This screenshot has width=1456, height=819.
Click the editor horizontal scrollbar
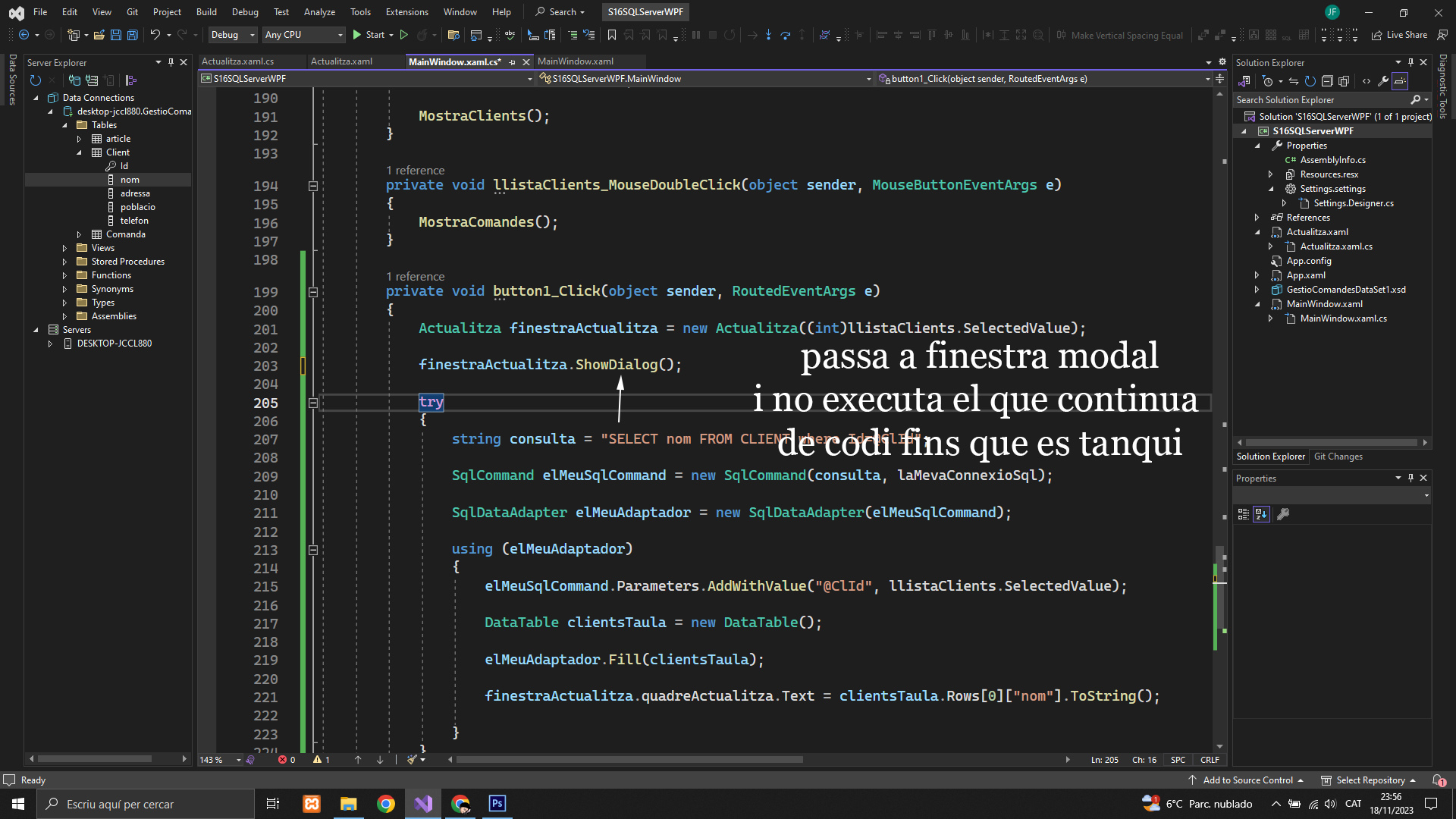[629, 759]
